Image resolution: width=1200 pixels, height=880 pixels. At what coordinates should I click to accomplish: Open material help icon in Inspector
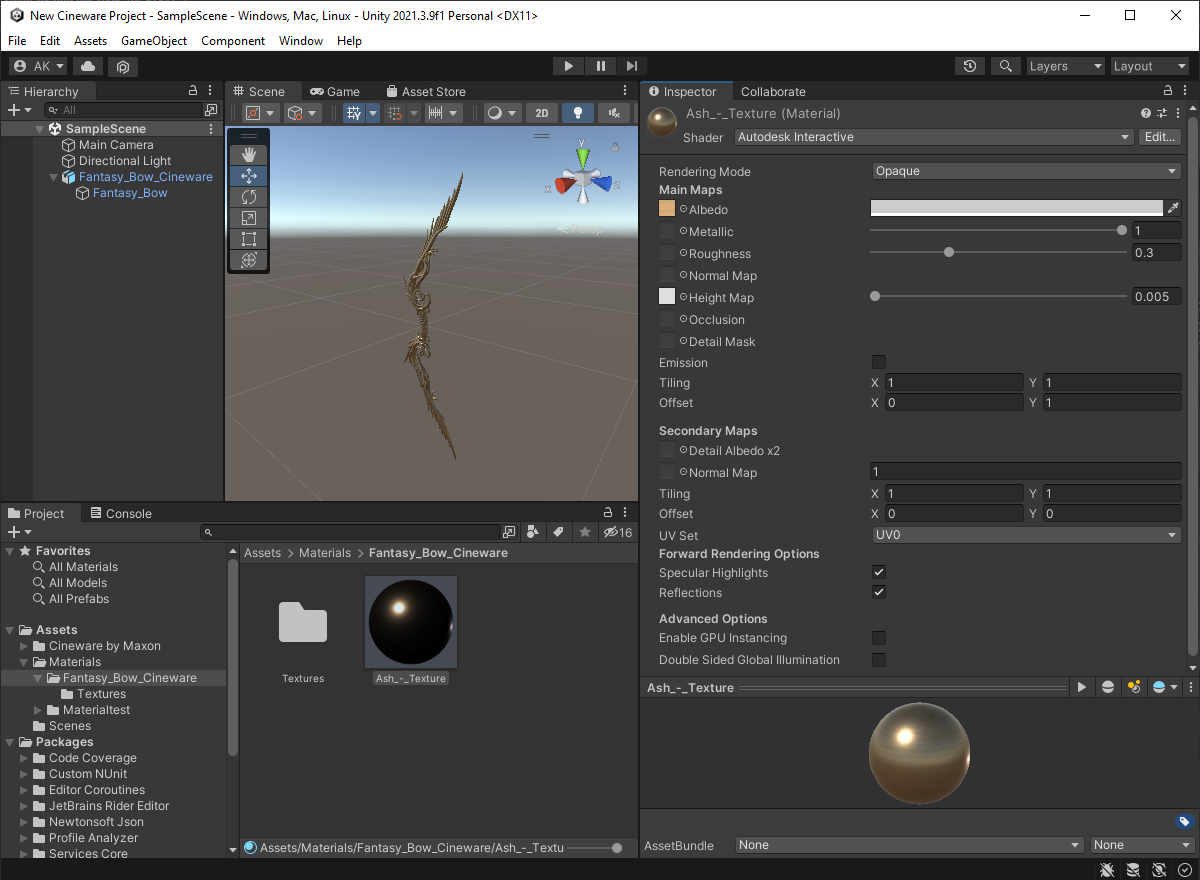[x=1147, y=113]
